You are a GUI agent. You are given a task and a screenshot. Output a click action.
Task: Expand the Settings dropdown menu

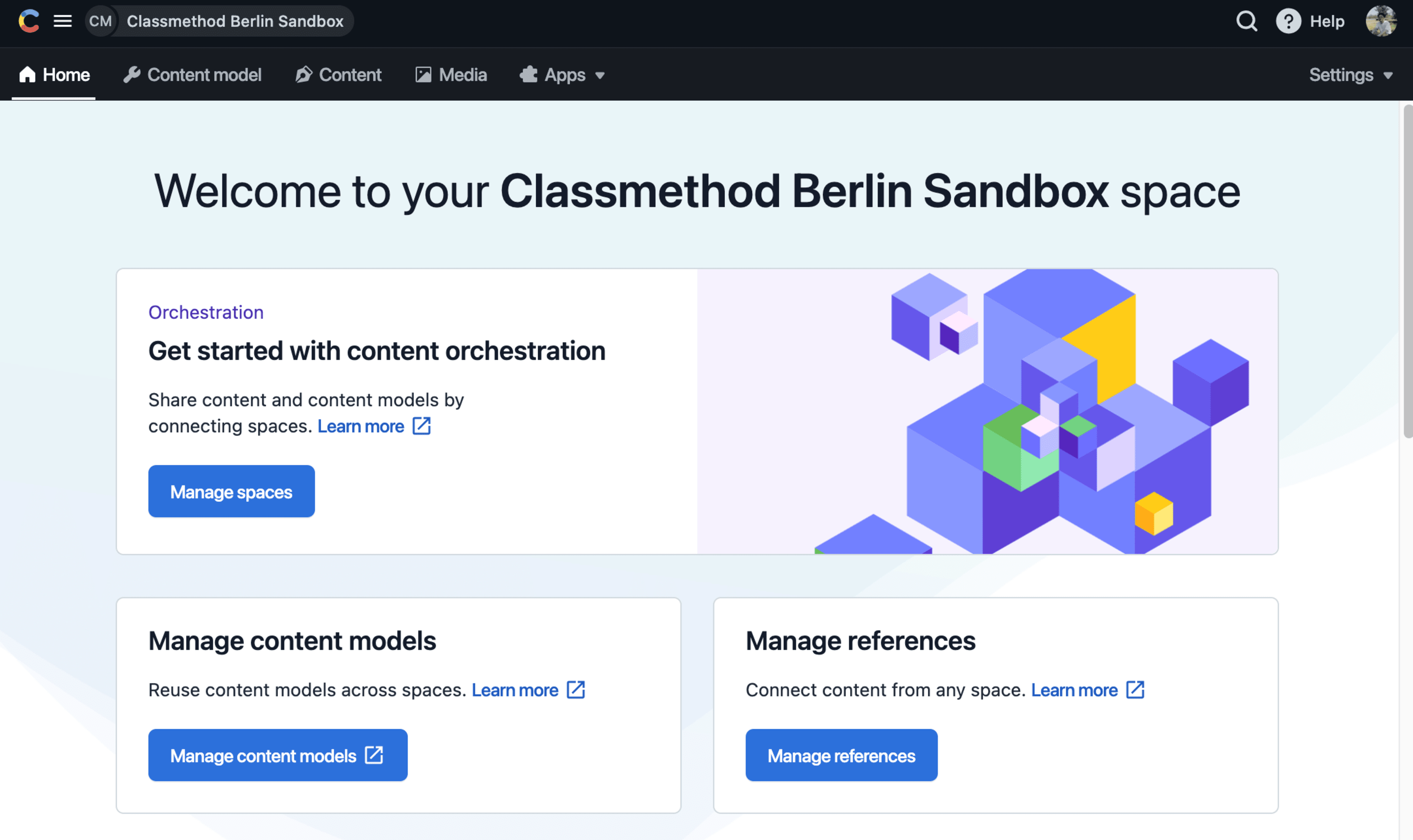(1351, 75)
